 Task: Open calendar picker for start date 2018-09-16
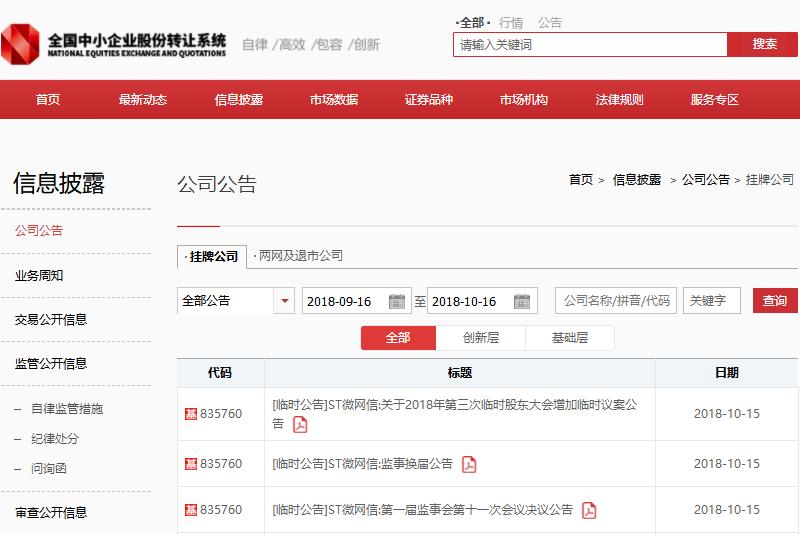pos(396,301)
